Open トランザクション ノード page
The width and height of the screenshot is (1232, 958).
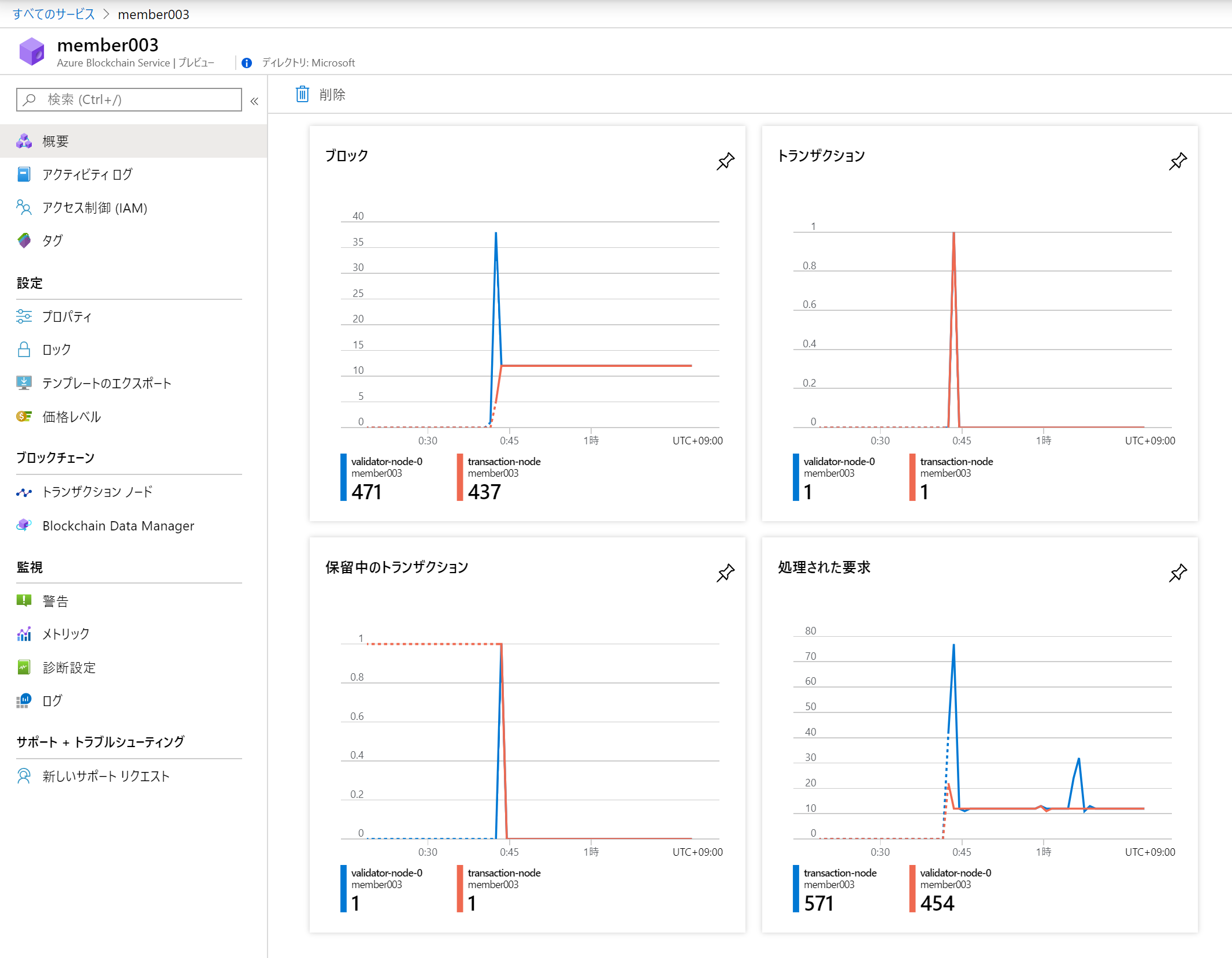point(97,492)
